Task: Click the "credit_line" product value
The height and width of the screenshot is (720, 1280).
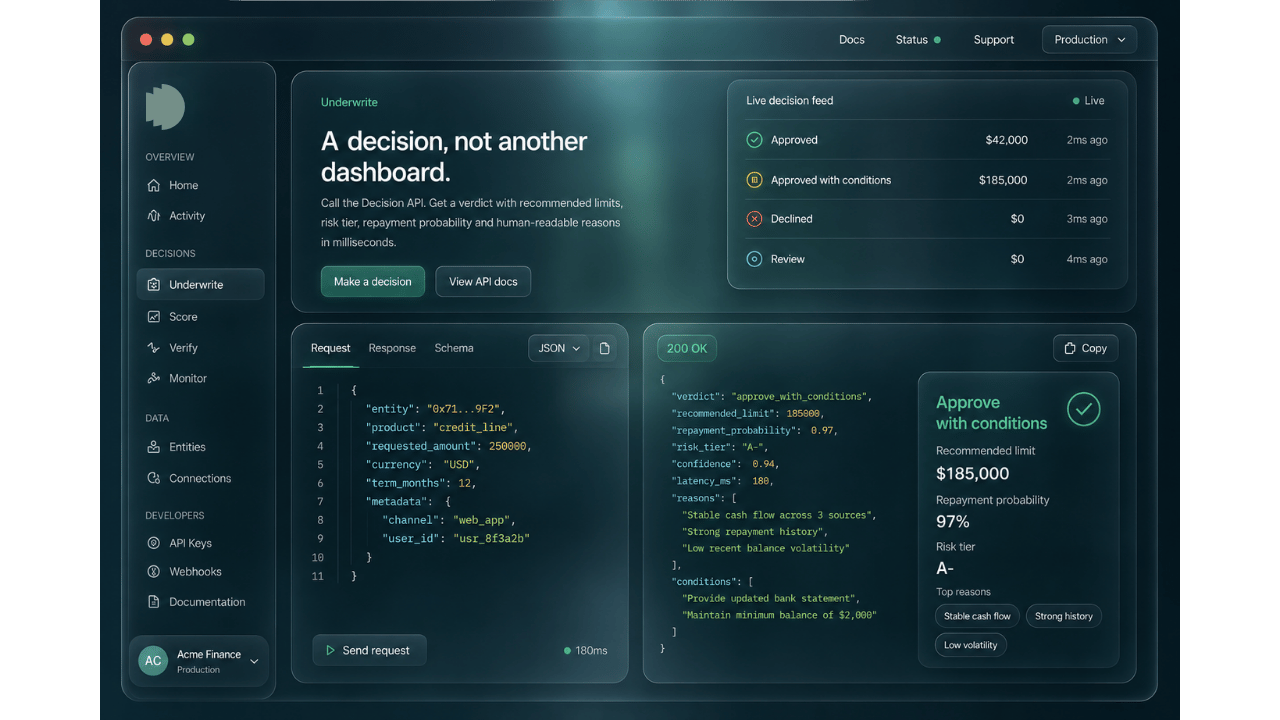Action: pyautogui.click(x=472, y=427)
